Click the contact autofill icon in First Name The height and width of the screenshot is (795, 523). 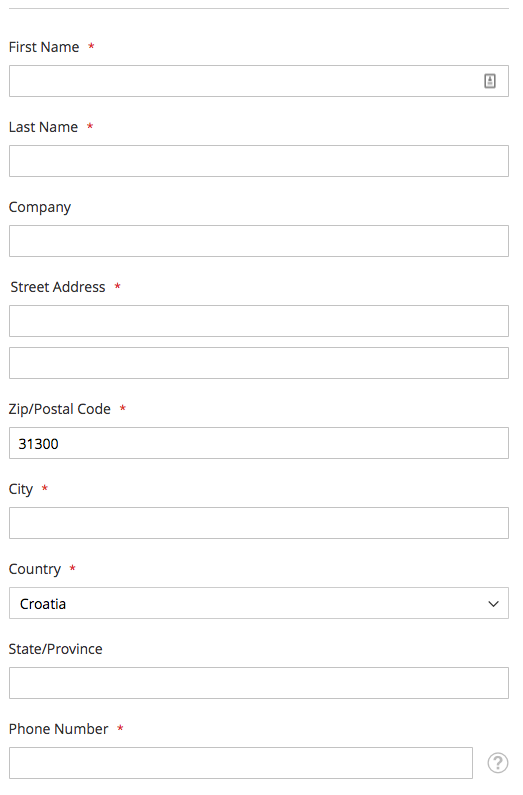click(490, 81)
